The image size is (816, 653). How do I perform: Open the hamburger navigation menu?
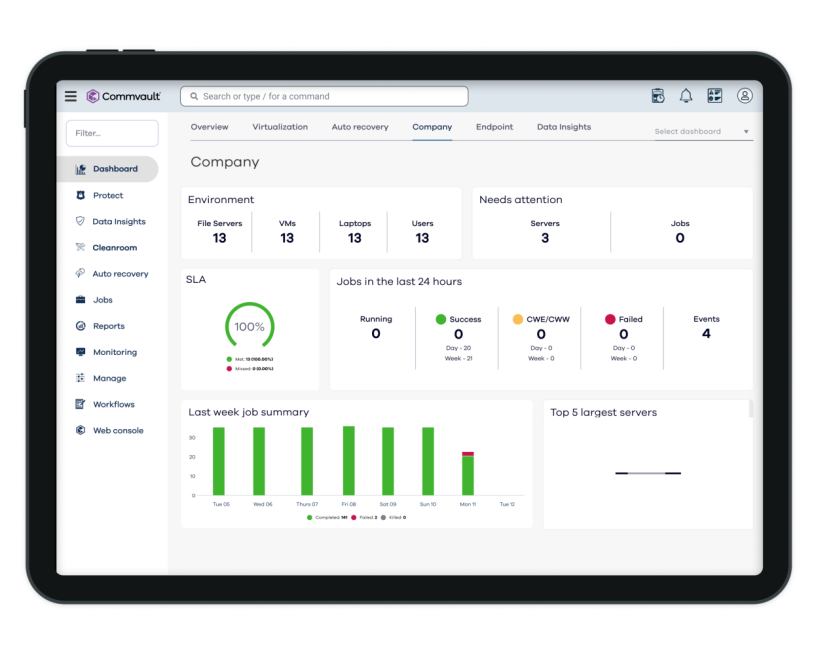tap(71, 96)
